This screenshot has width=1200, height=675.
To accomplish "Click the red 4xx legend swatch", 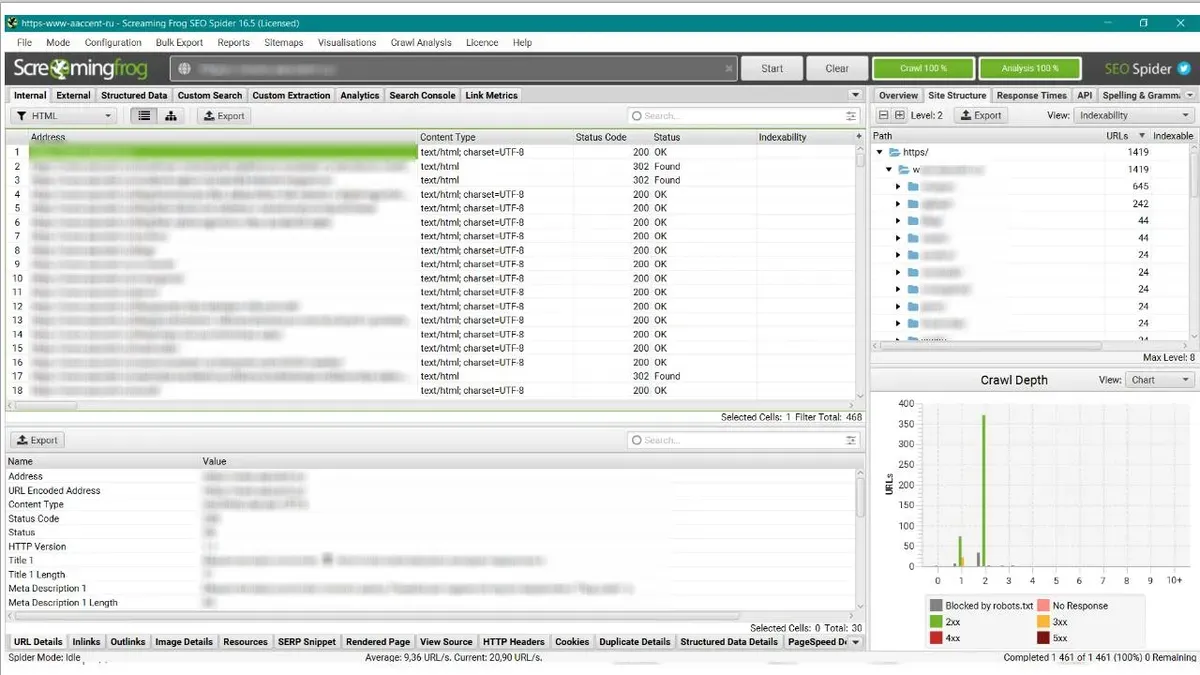I will pos(936,637).
